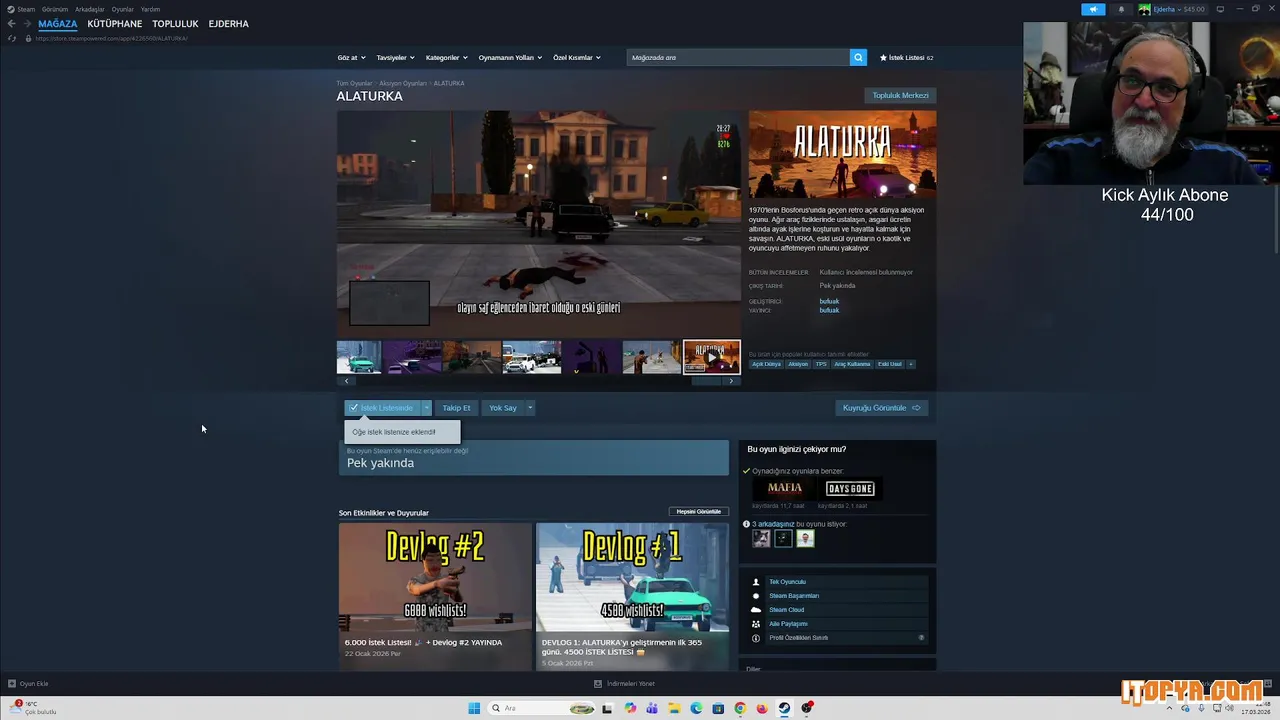Screen dimensions: 1280x720
Task: Go back with the left arrow
Action: (x=12, y=24)
